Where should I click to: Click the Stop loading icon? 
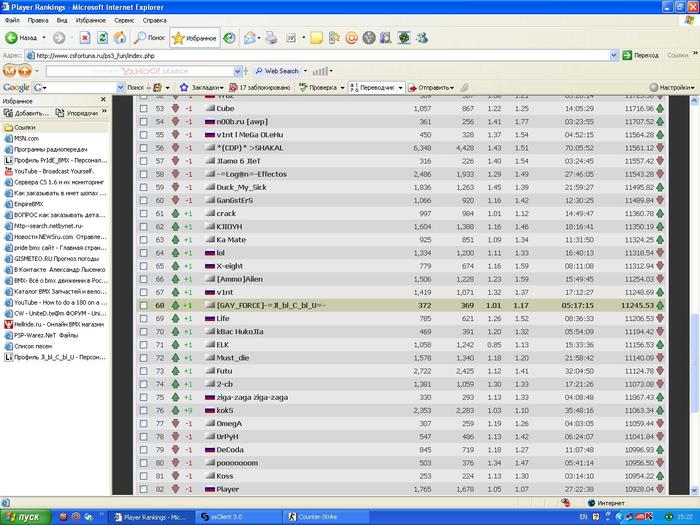(x=85, y=38)
